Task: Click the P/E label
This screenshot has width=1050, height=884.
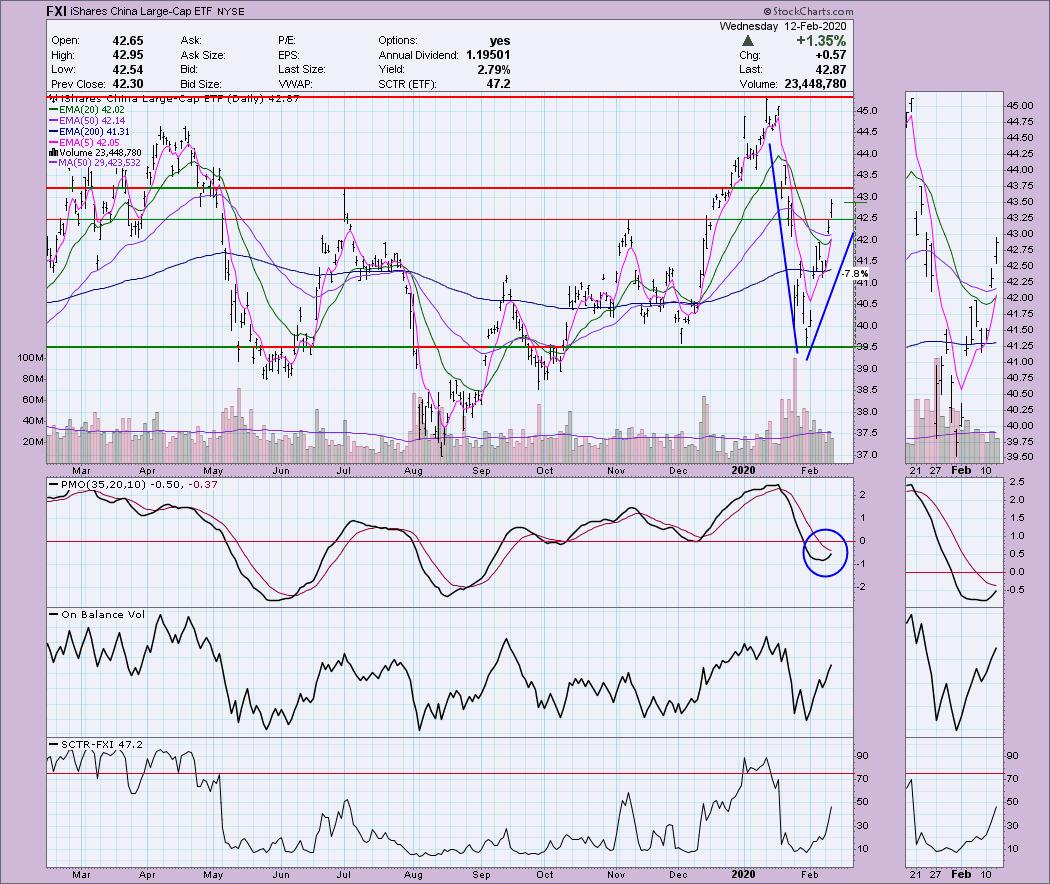Action: 287,40
